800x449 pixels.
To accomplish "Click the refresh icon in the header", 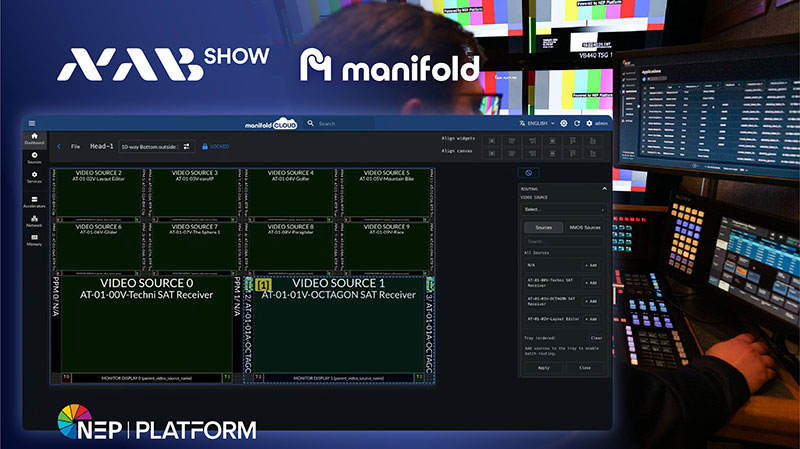I will click(577, 123).
